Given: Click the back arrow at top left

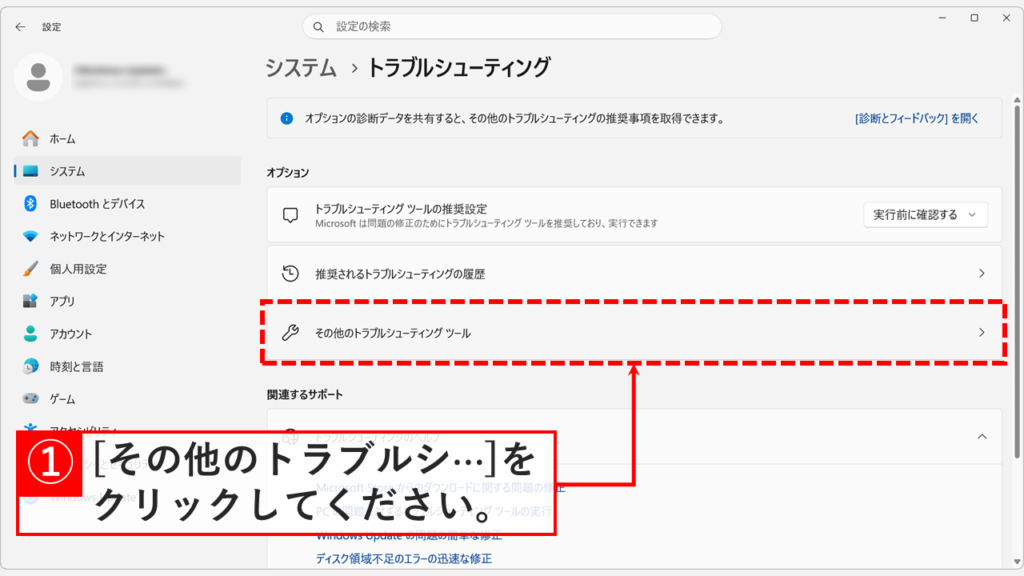Looking at the screenshot, I should click(x=20, y=27).
